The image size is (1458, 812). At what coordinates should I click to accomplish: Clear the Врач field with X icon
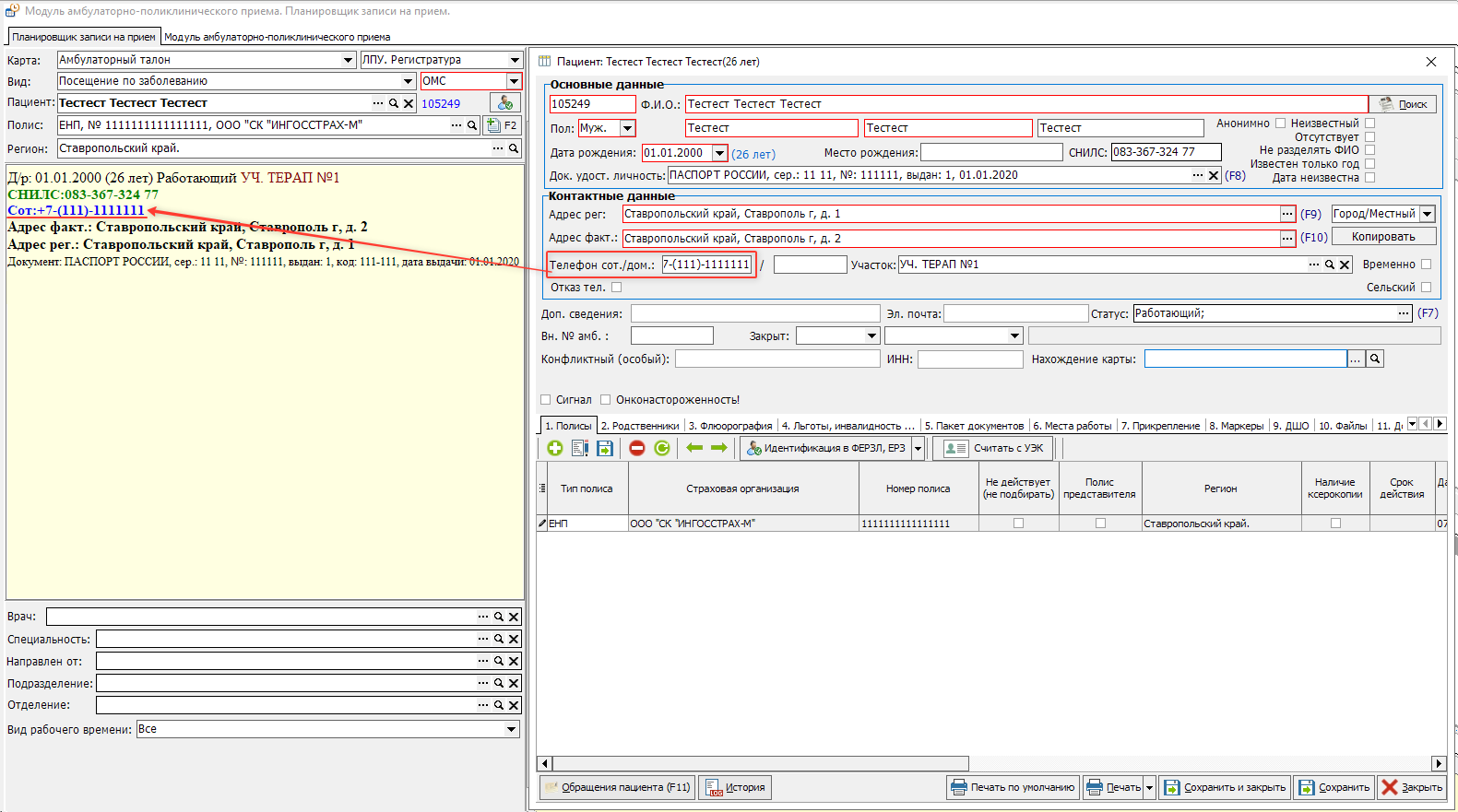pyautogui.click(x=514, y=617)
